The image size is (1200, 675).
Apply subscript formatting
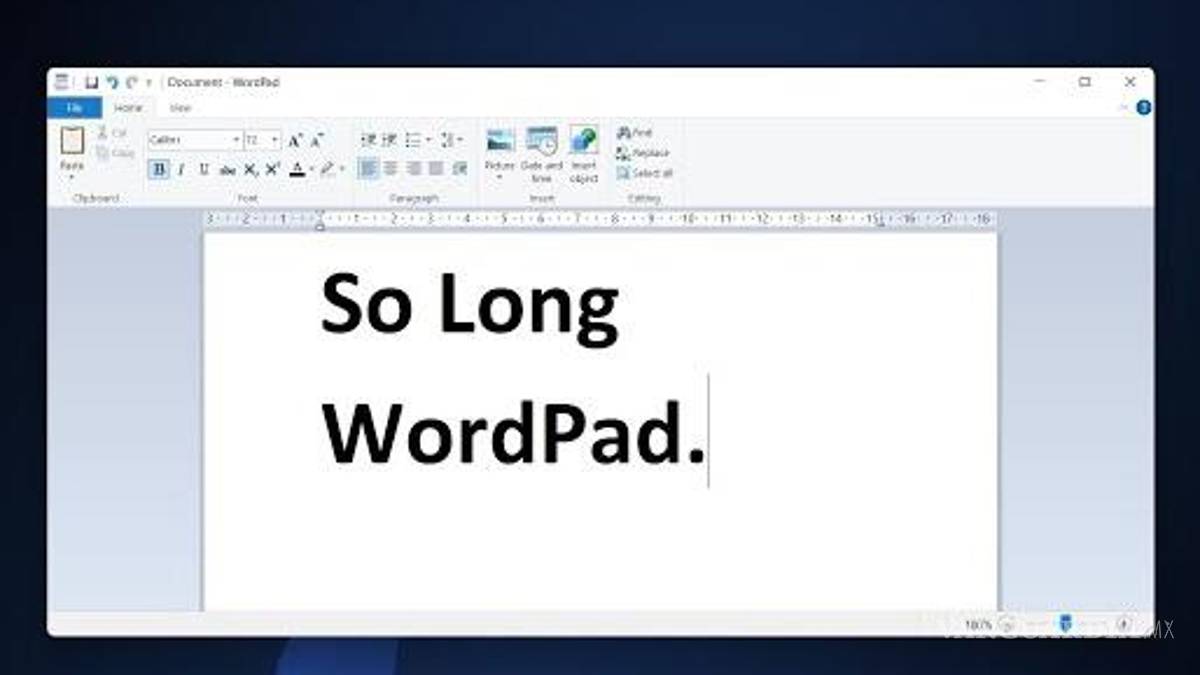251,170
